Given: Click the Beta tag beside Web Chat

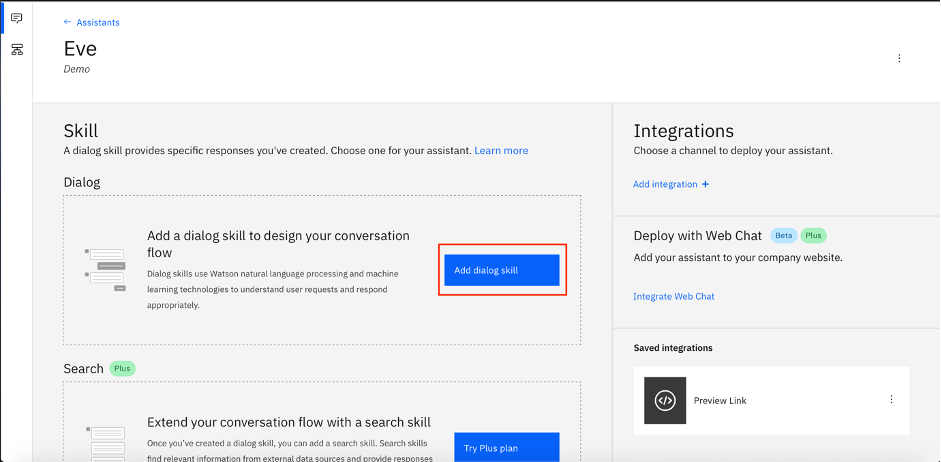Looking at the screenshot, I should [x=782, y=236].
